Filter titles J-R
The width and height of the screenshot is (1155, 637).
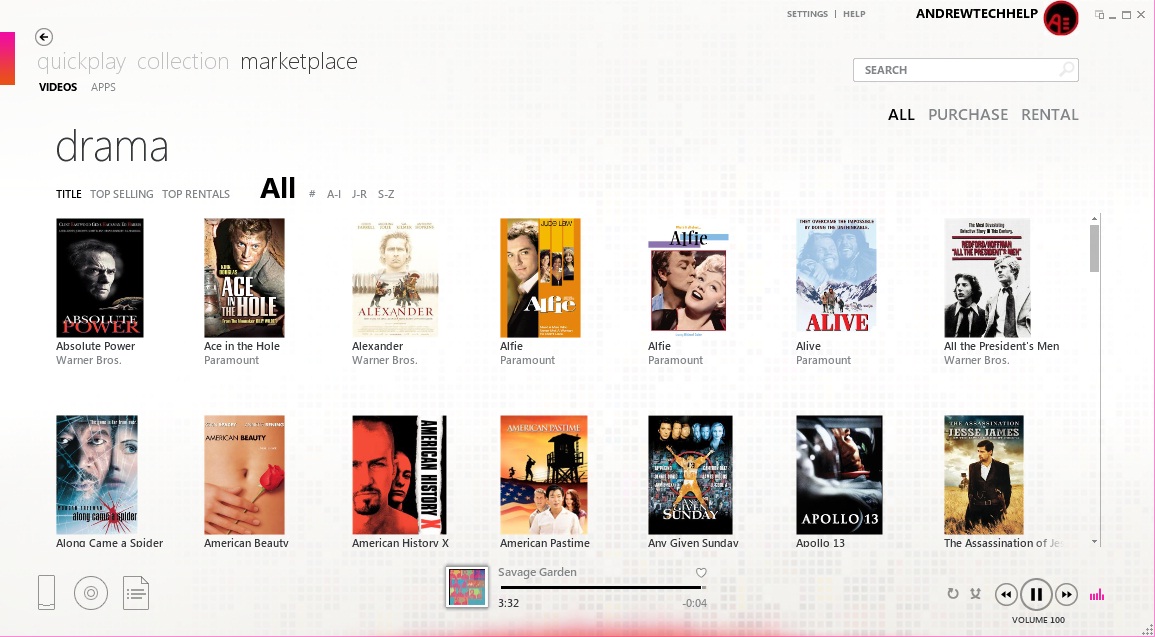point(359,194)
